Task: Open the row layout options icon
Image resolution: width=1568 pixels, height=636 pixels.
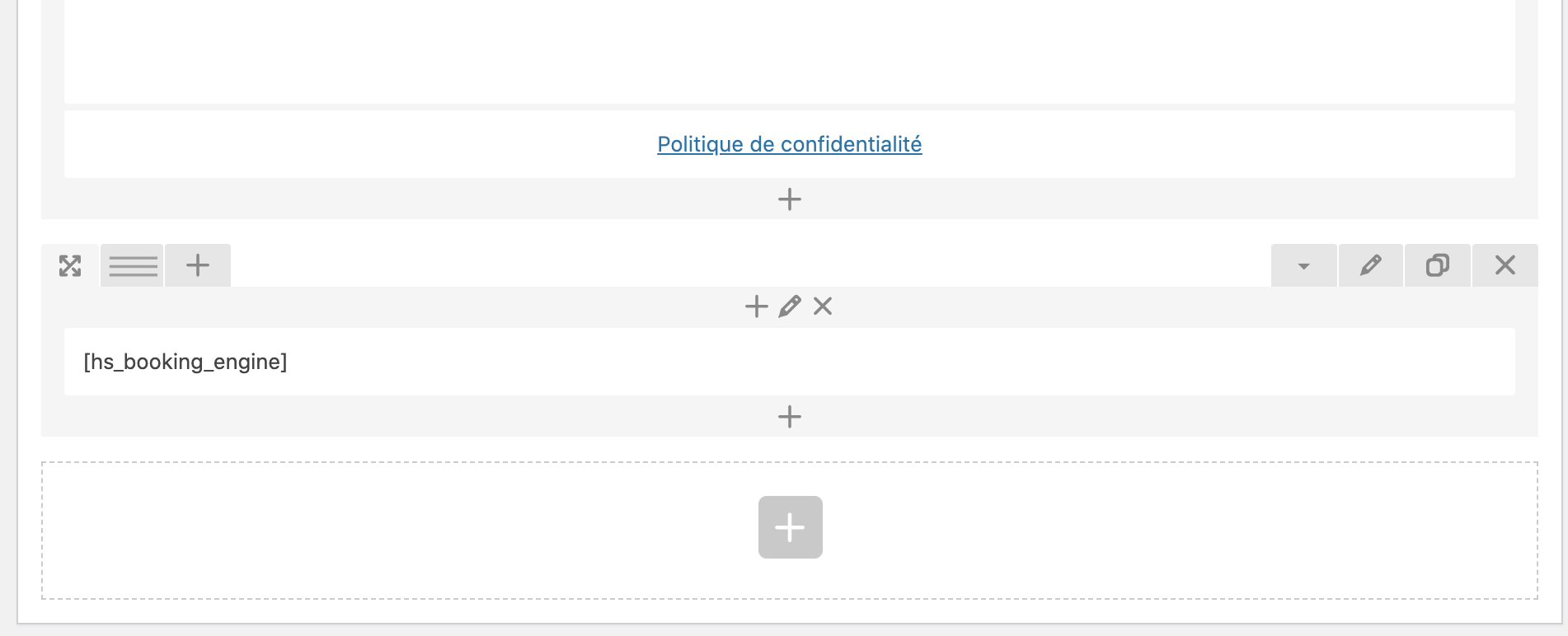Action: click(x=132, y=265)
